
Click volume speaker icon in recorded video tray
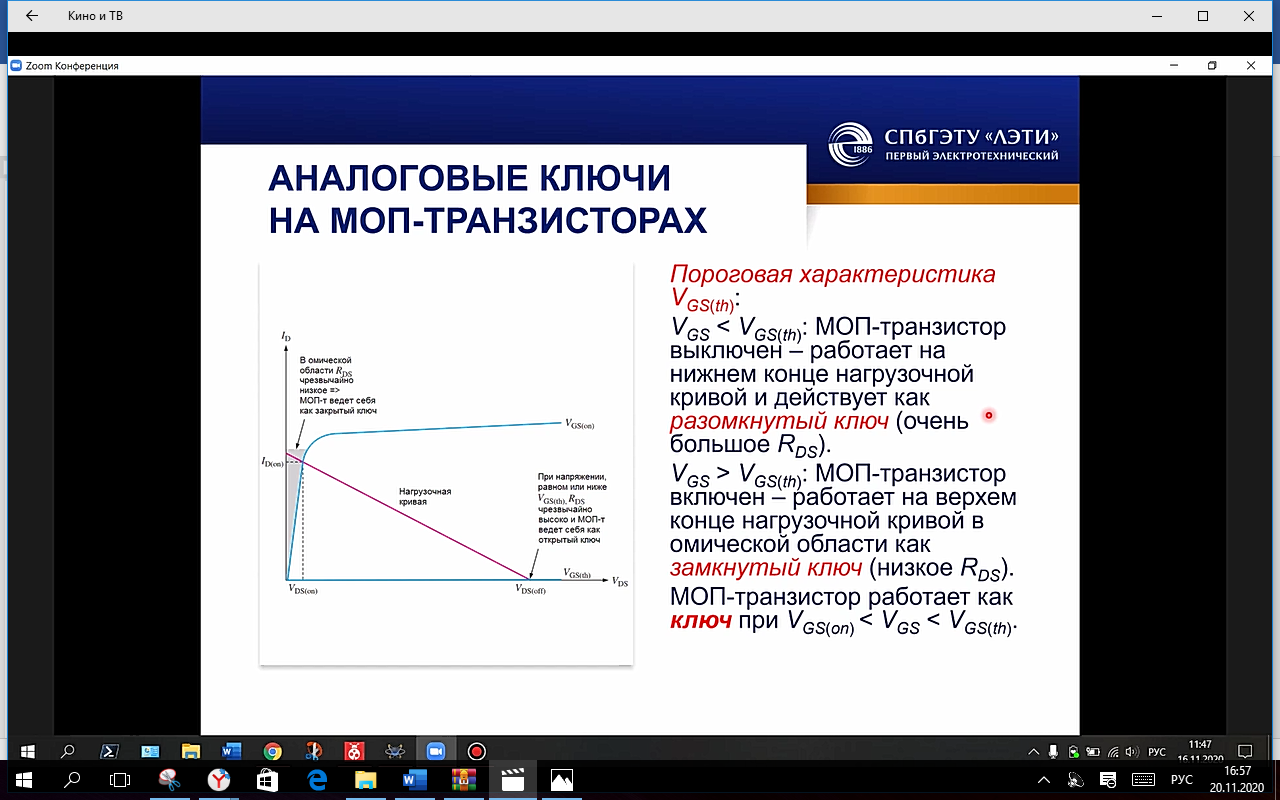1132,751
